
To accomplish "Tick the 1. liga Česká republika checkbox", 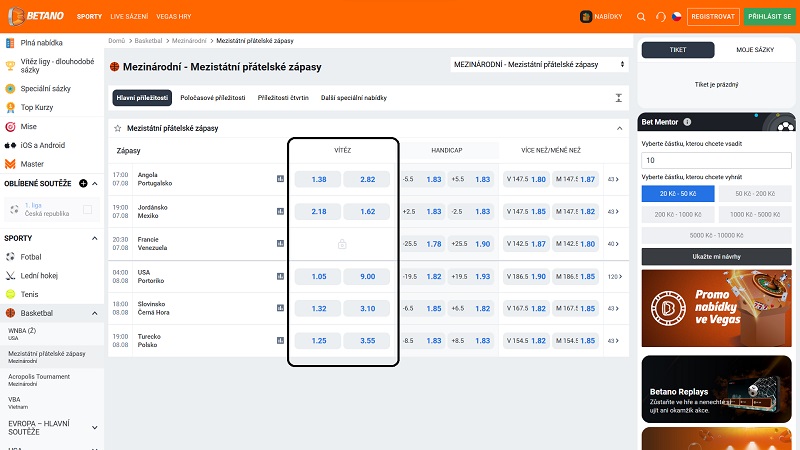I will tap(88, 210).
